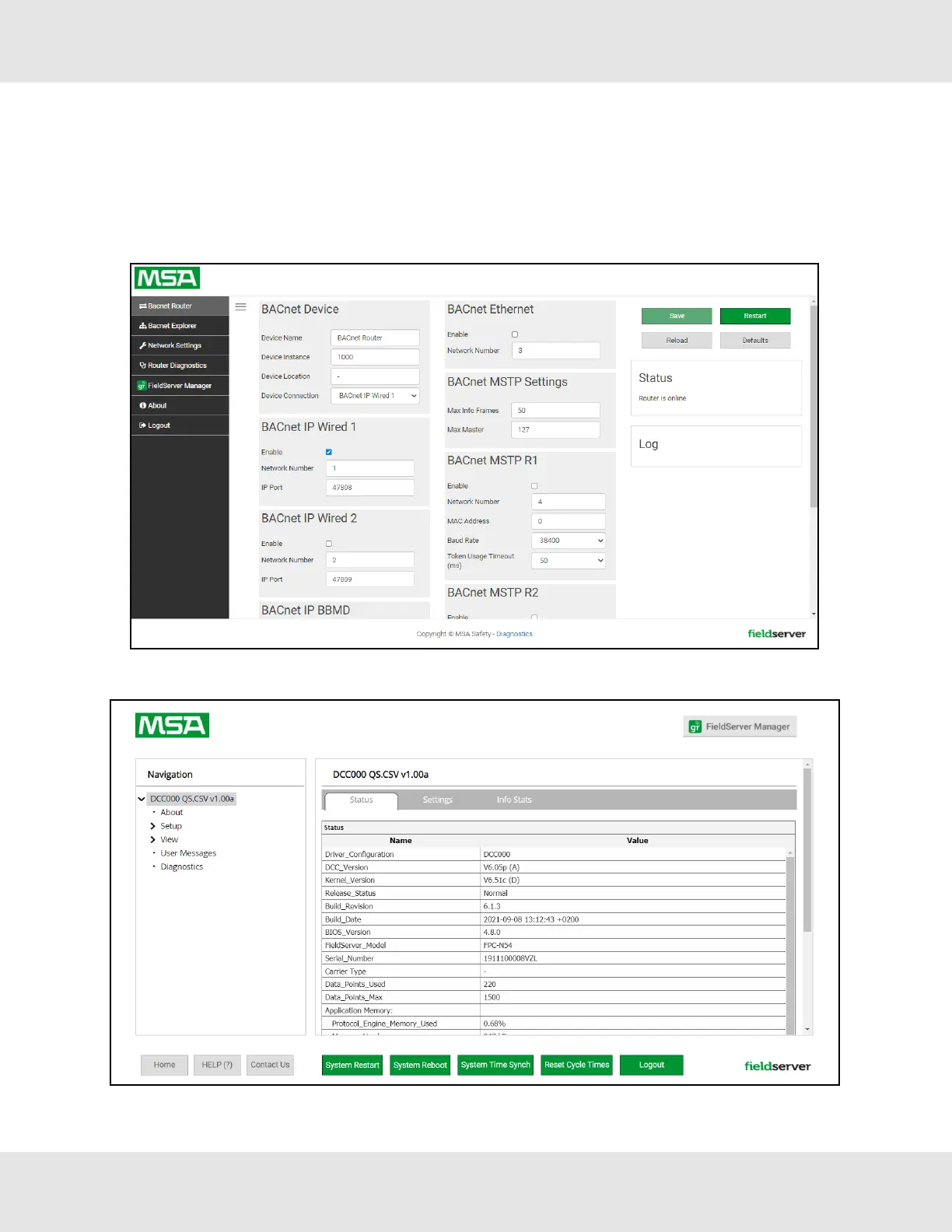This screenshot has height=1232, width=952.
Task: Expand the Setup tree node
Action: [x=153, y=826]
